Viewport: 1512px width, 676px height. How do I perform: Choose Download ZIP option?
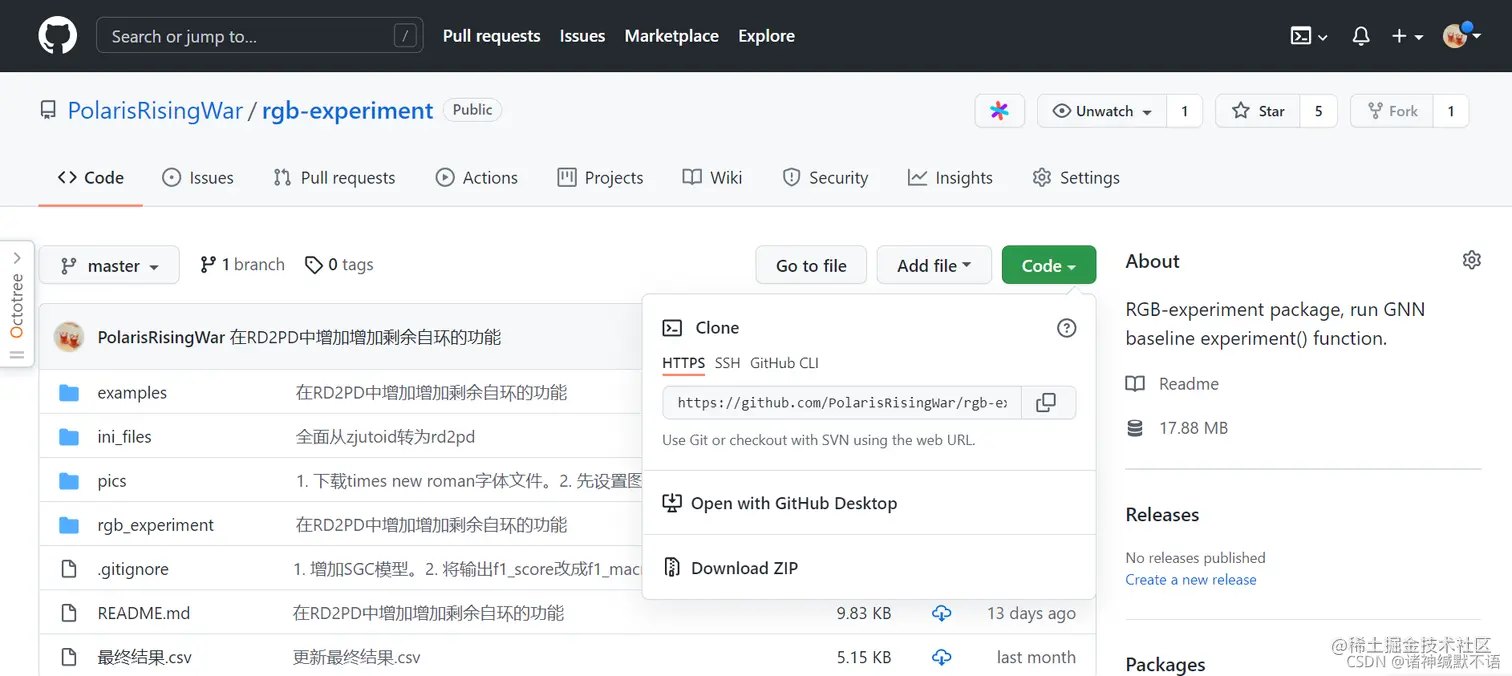coord(731,568)
